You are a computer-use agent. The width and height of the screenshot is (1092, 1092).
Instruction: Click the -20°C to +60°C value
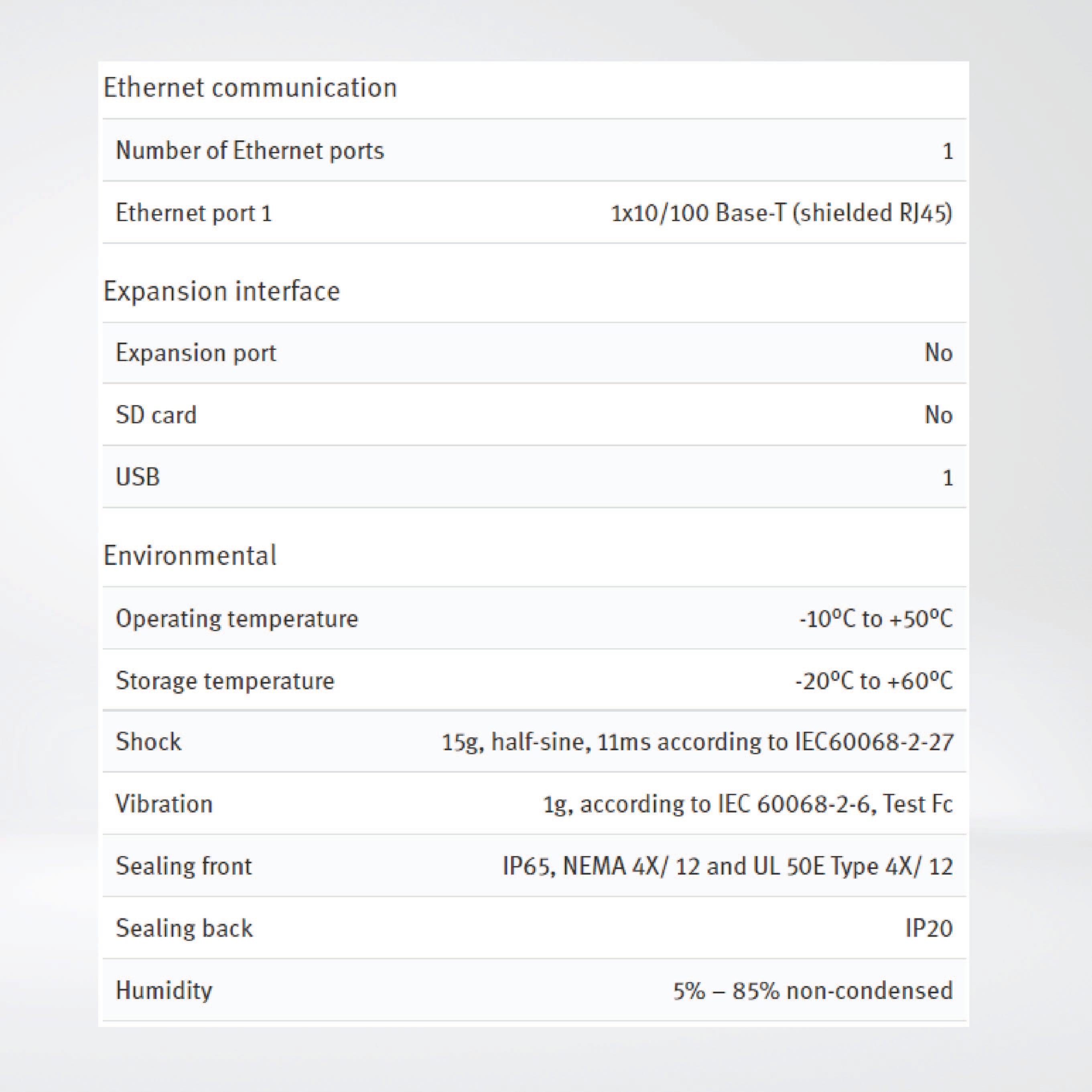[874, 680]
